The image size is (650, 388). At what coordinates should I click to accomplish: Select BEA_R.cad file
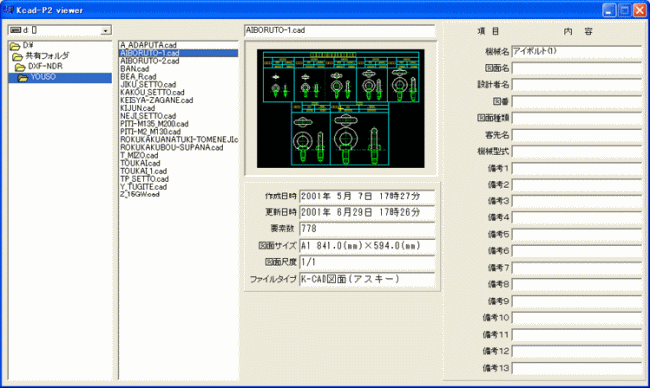(x=138, y=77)
